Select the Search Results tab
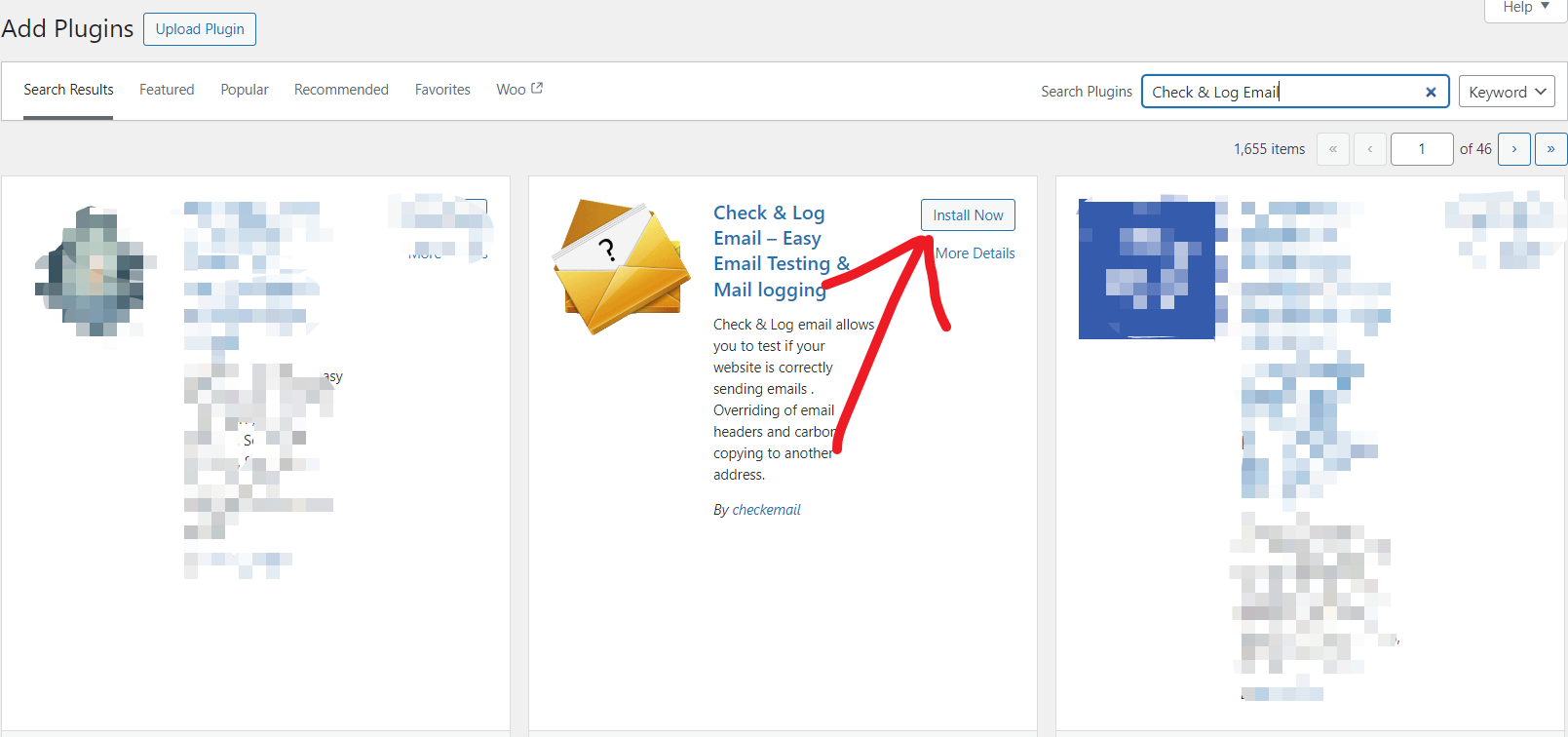Viewport: 1568px width, 737px height. tap(68, 90)
